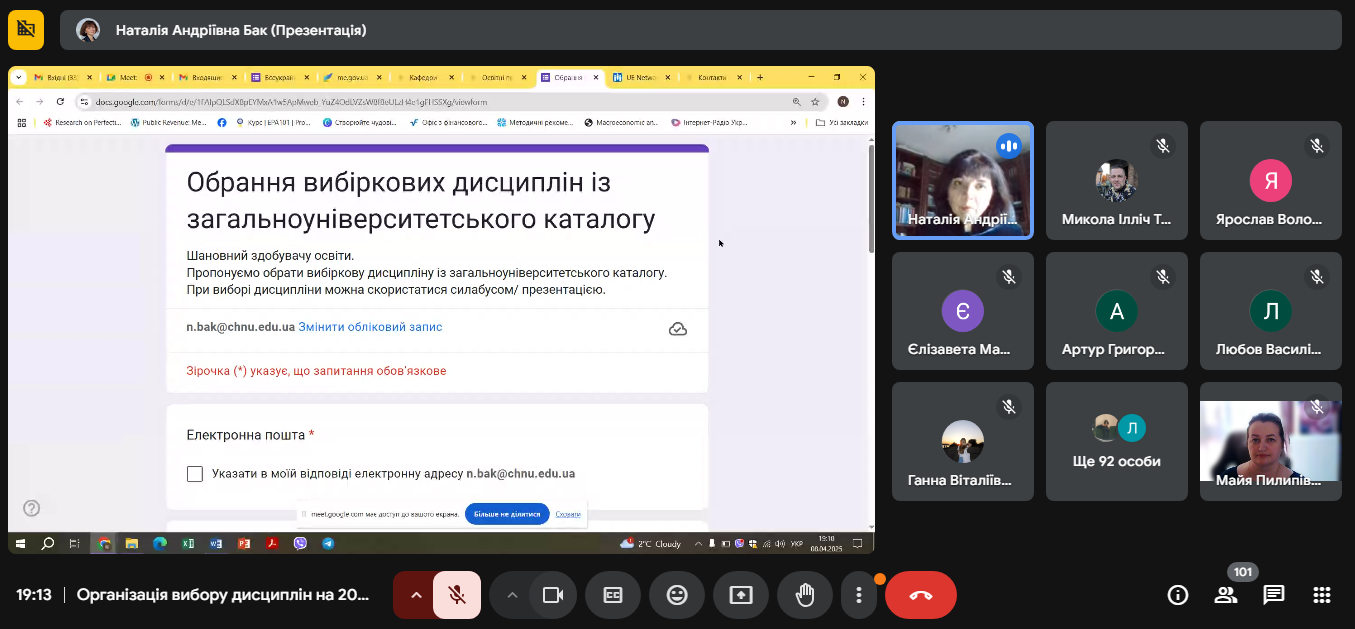Switch to the Освітні browser tab

pos(497,77)
